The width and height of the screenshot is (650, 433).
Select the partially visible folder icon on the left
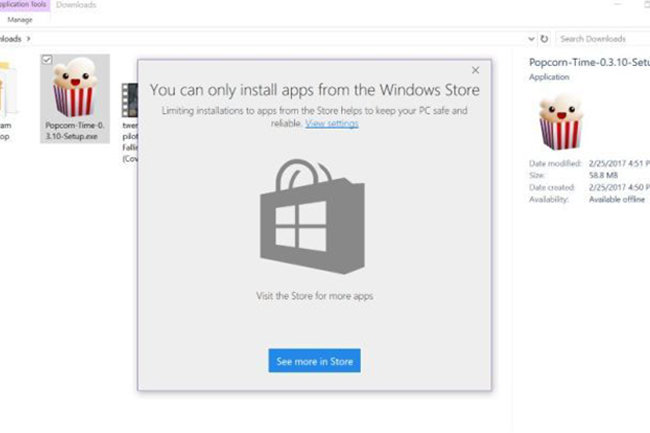point(8,88)
